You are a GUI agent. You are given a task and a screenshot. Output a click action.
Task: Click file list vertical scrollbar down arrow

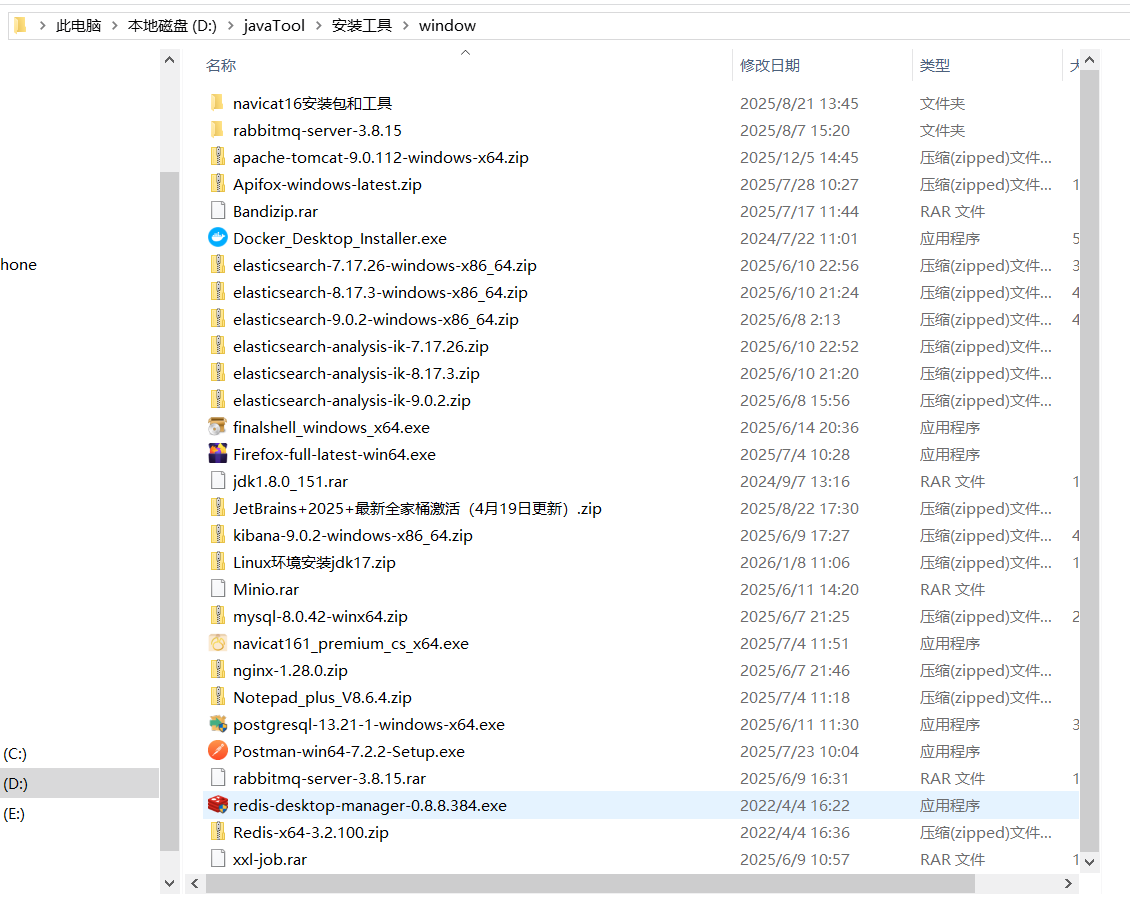(x=1090, y=861)
